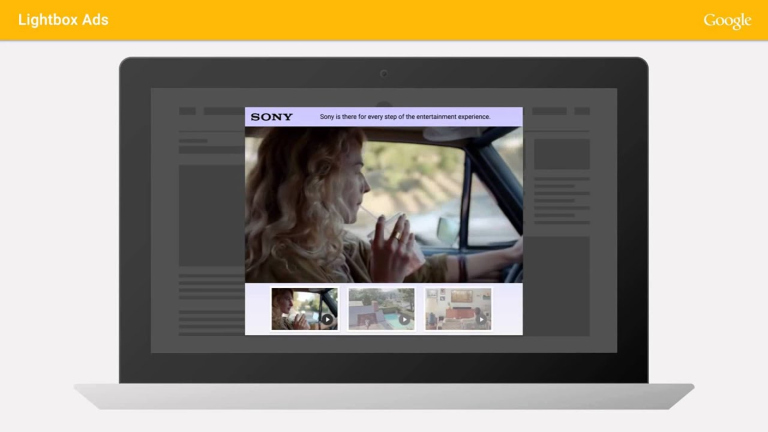Click the lavender thumbnail strip left of thumbnails
Image resolution: width=768 pixels, height=432 pixels.
pyautogui.click(x=258, y=308)
